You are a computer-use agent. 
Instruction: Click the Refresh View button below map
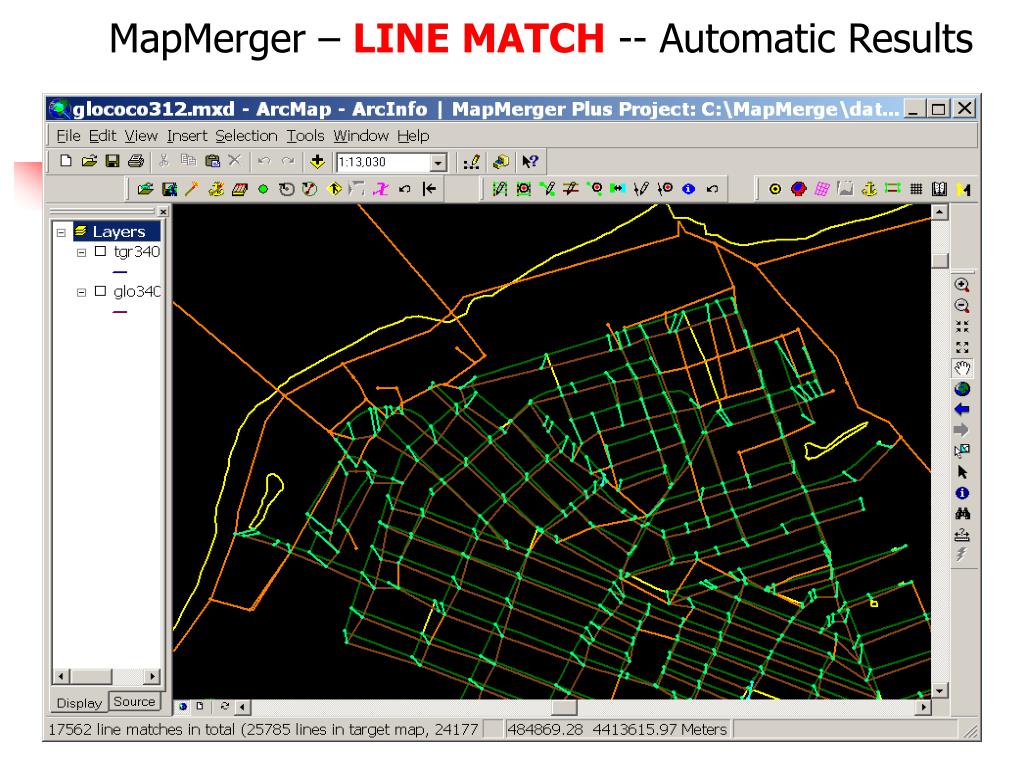[224, 706]
